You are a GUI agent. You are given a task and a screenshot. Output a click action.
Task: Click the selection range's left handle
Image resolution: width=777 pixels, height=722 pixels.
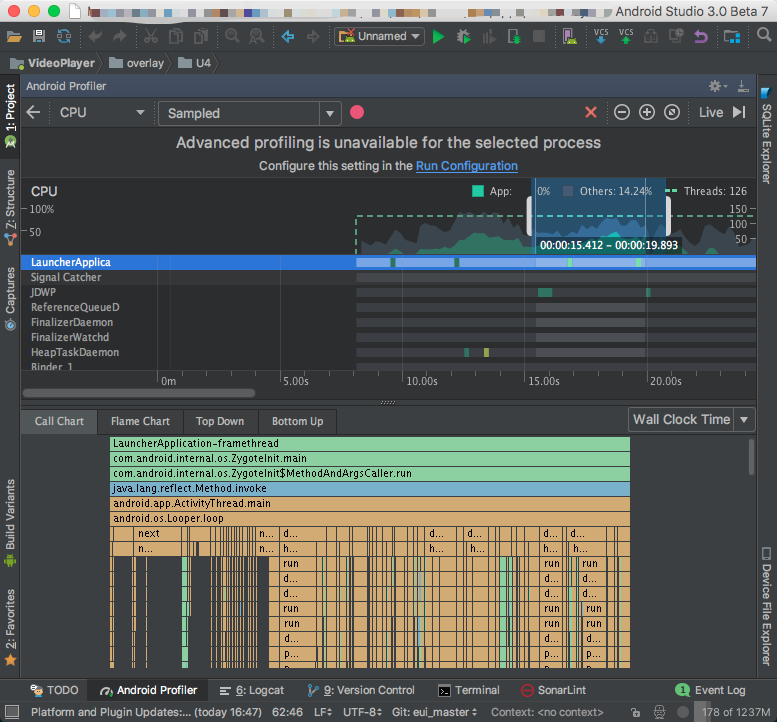tap(530, 216)
